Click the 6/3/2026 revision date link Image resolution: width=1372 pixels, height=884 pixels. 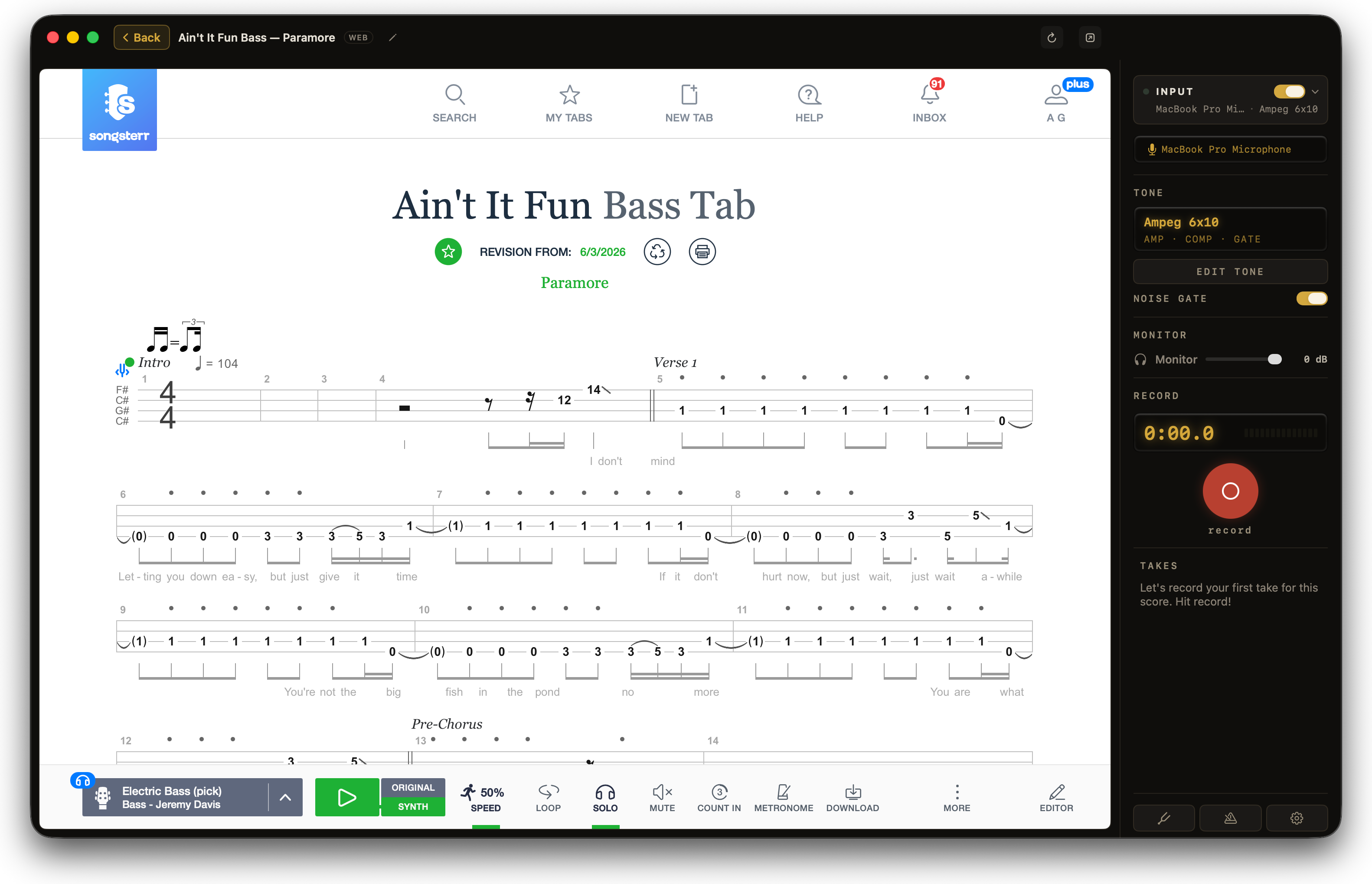point(602,252)
